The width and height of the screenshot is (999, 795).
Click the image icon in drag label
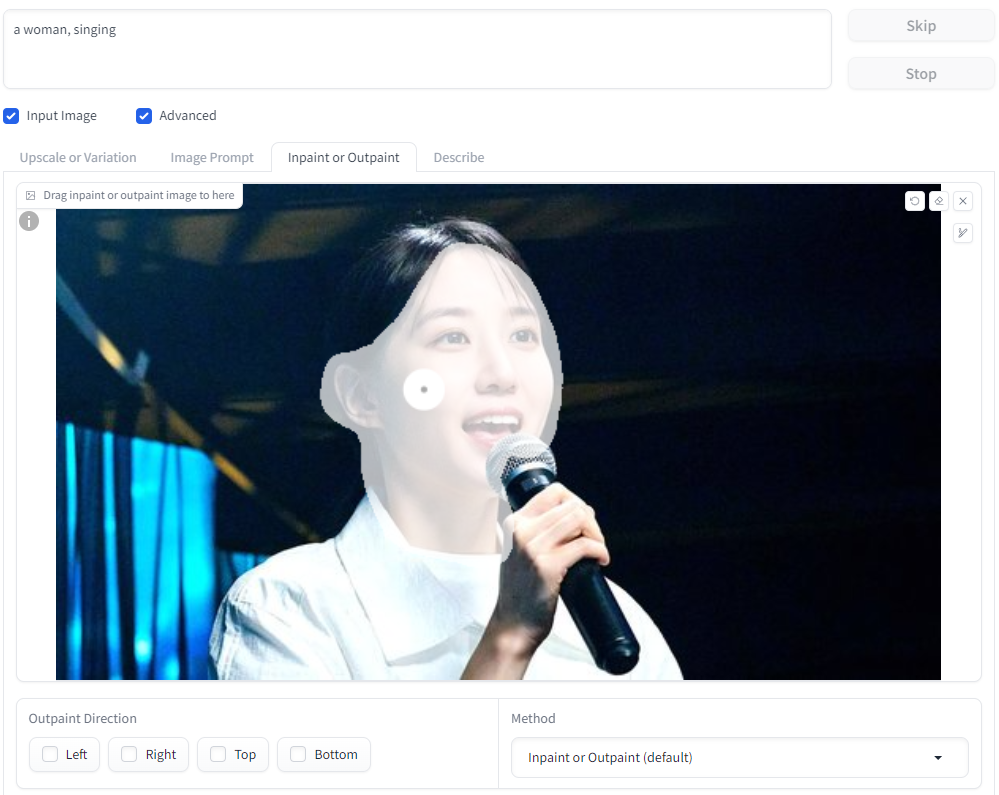[x=31, y=196]
